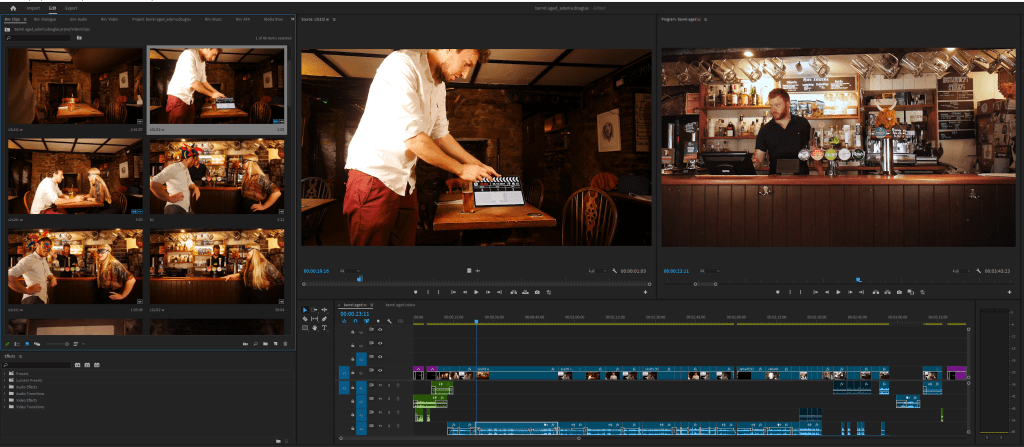Click Add Marker icon in timeline header

pyautogui.click(x=378, y=321)
